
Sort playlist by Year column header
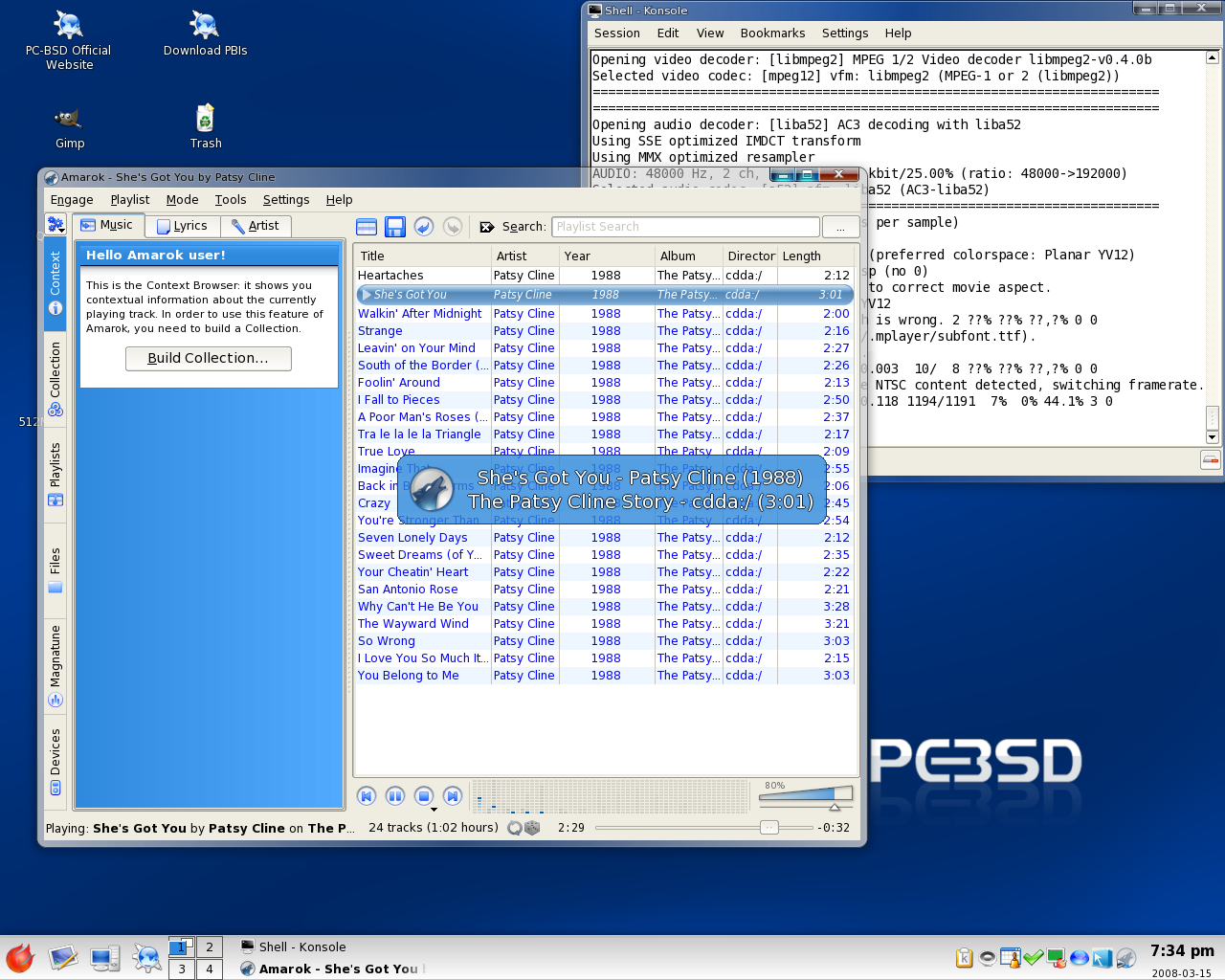point(606,256)
